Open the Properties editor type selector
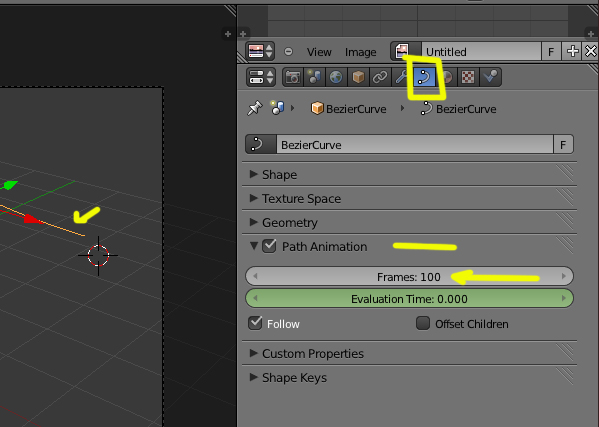The width and height of the screenshot is (599, 427). click(x=261, y=77)
